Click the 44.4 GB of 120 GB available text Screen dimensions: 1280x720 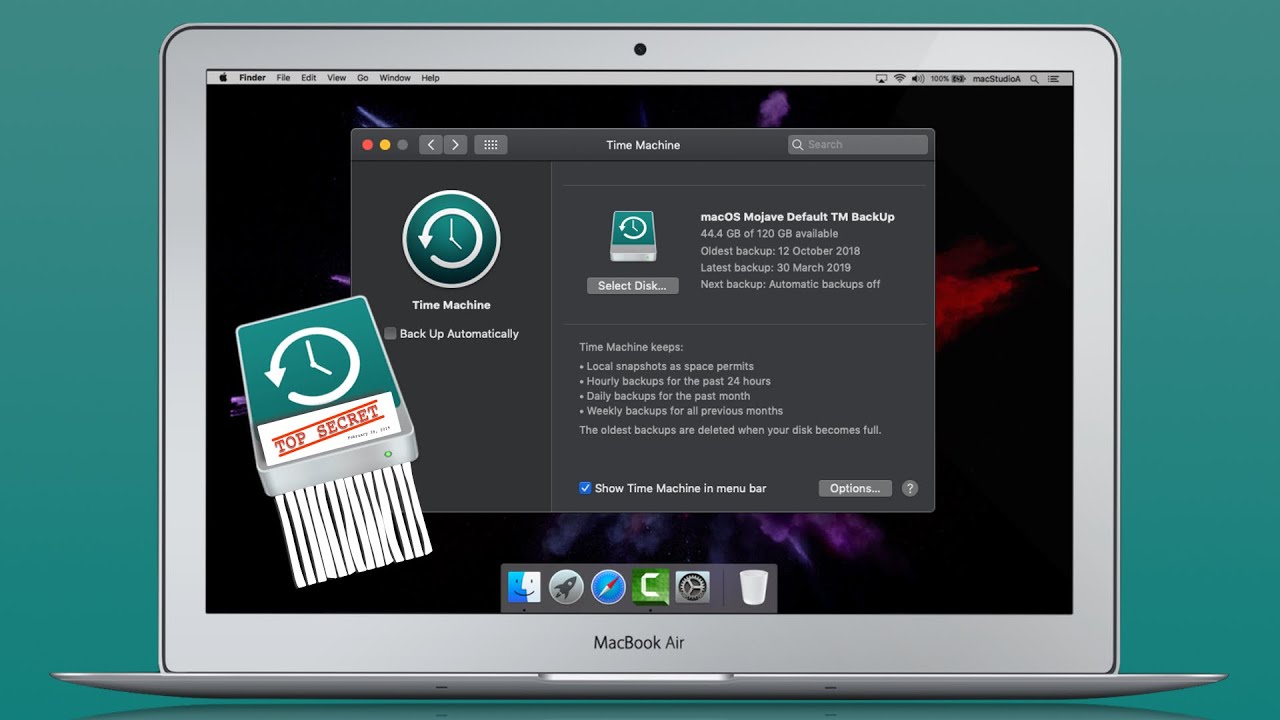(x=769, y=234)
